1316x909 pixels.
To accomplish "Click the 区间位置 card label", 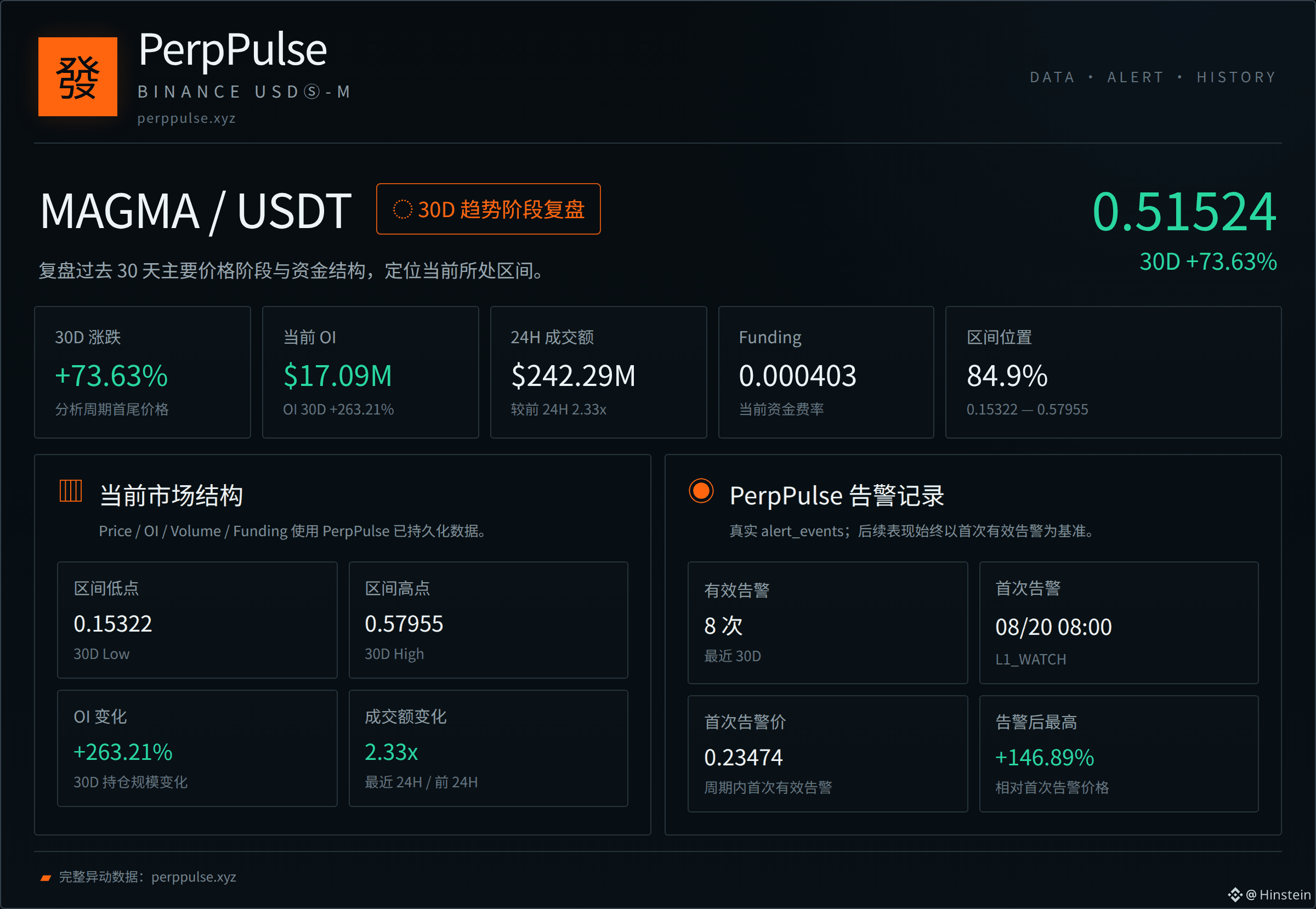I will coord(999,337).
